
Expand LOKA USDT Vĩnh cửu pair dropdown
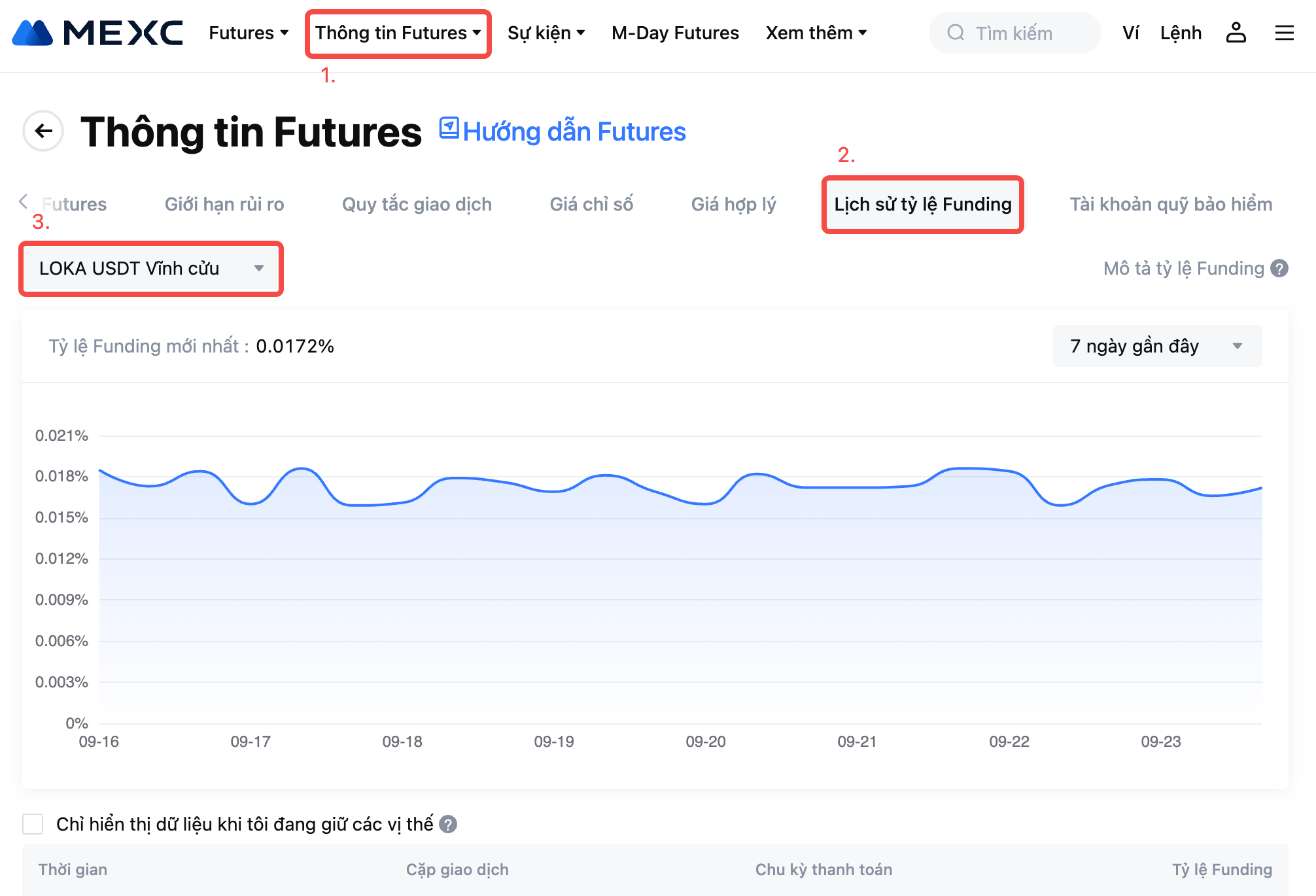151,268
